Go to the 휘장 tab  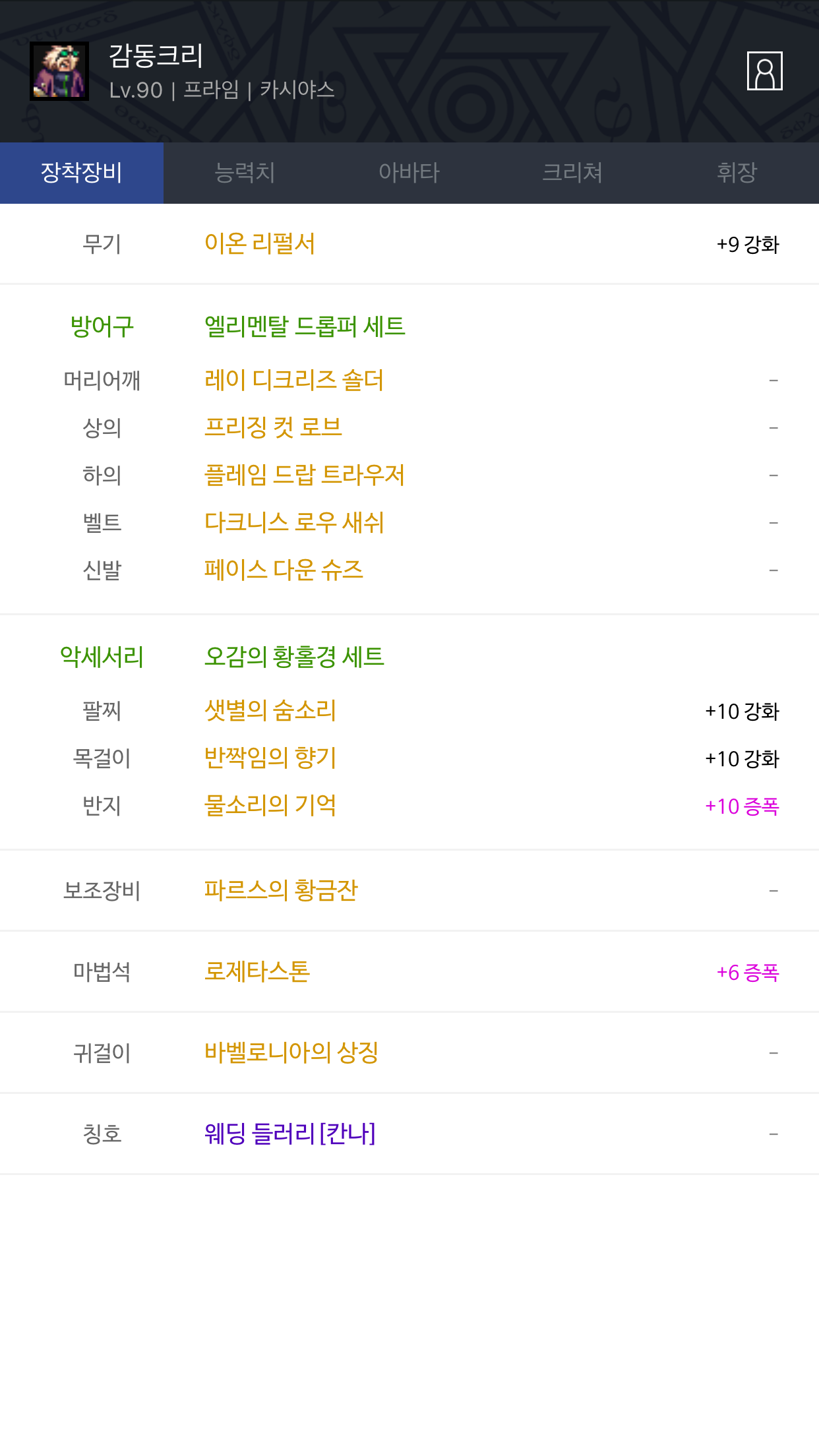point(737,173)
